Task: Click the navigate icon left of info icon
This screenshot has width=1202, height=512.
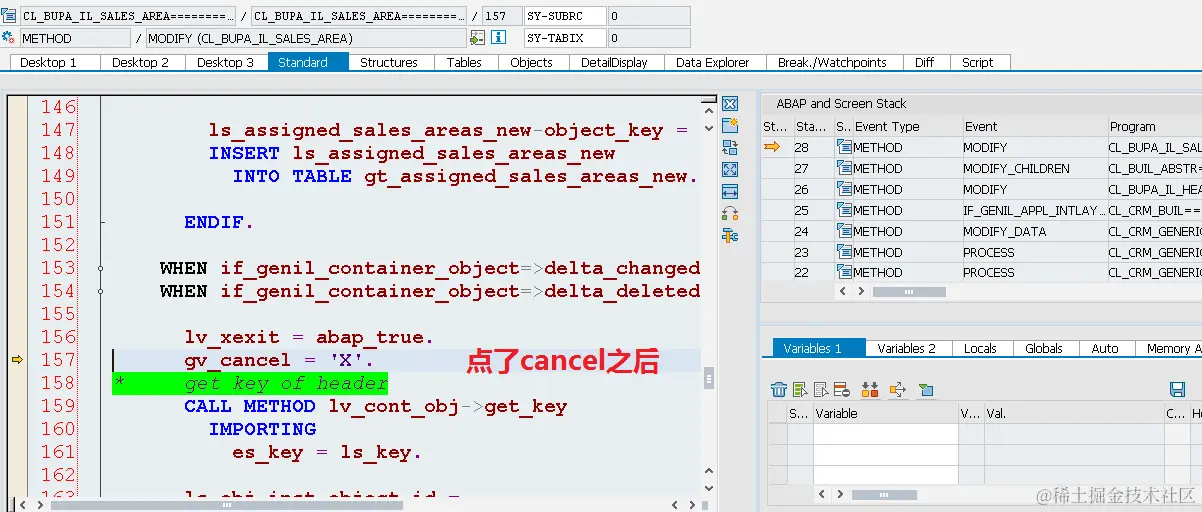Action: (477, 38)
